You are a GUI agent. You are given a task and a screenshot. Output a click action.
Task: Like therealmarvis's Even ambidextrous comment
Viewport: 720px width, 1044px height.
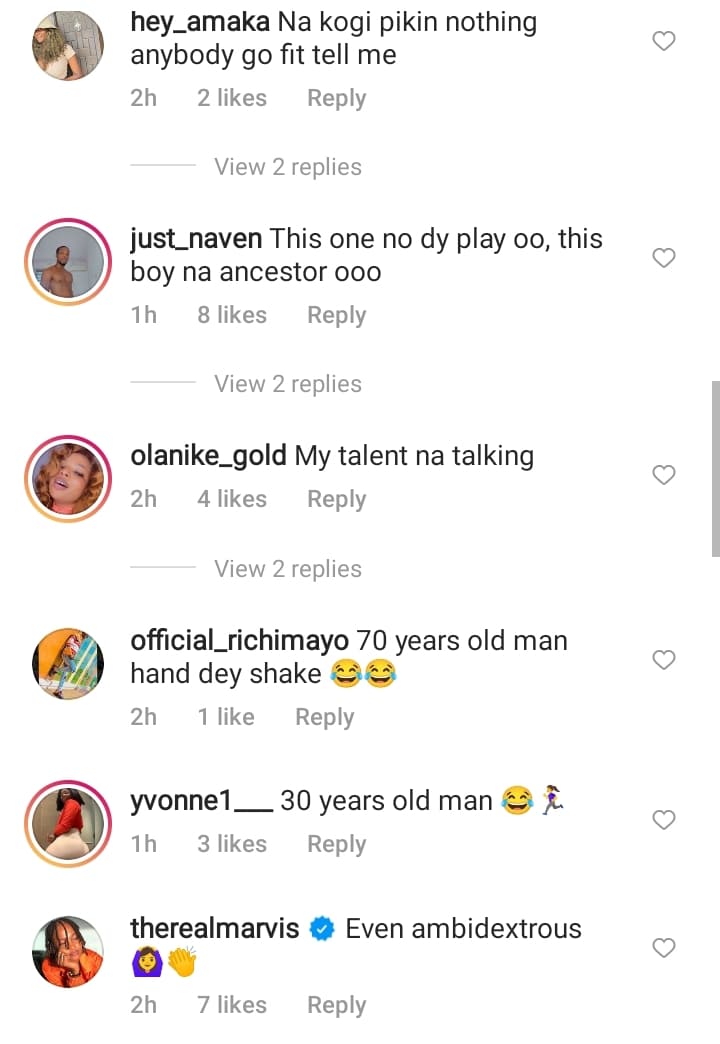point(664,947)
